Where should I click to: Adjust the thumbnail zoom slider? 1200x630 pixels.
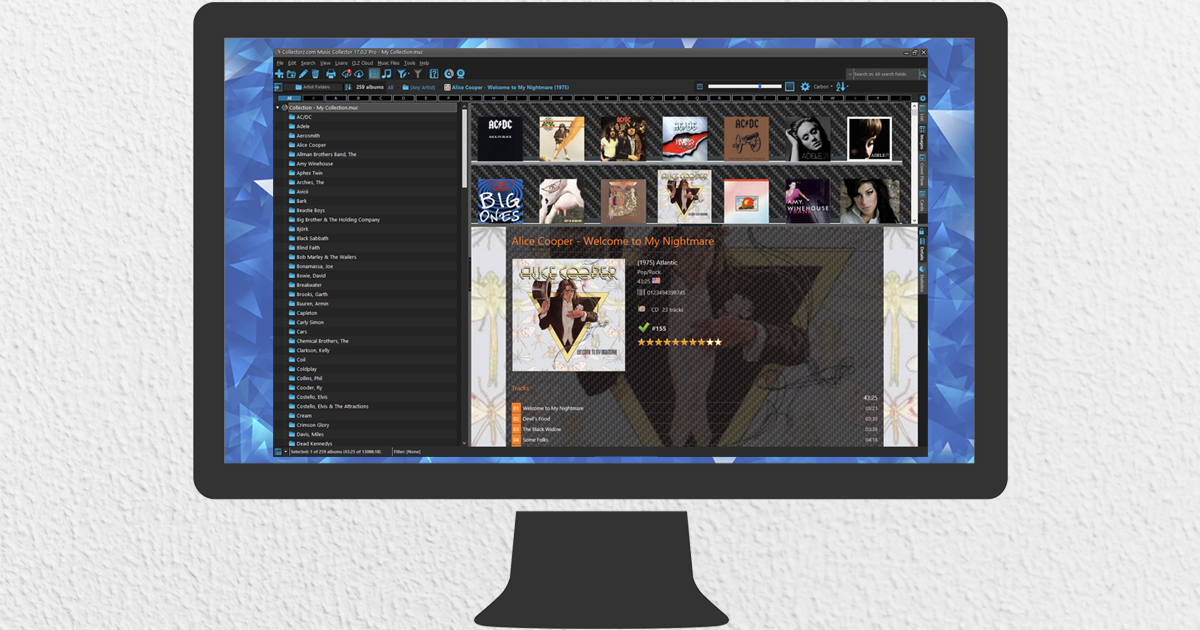coord(761,86)
